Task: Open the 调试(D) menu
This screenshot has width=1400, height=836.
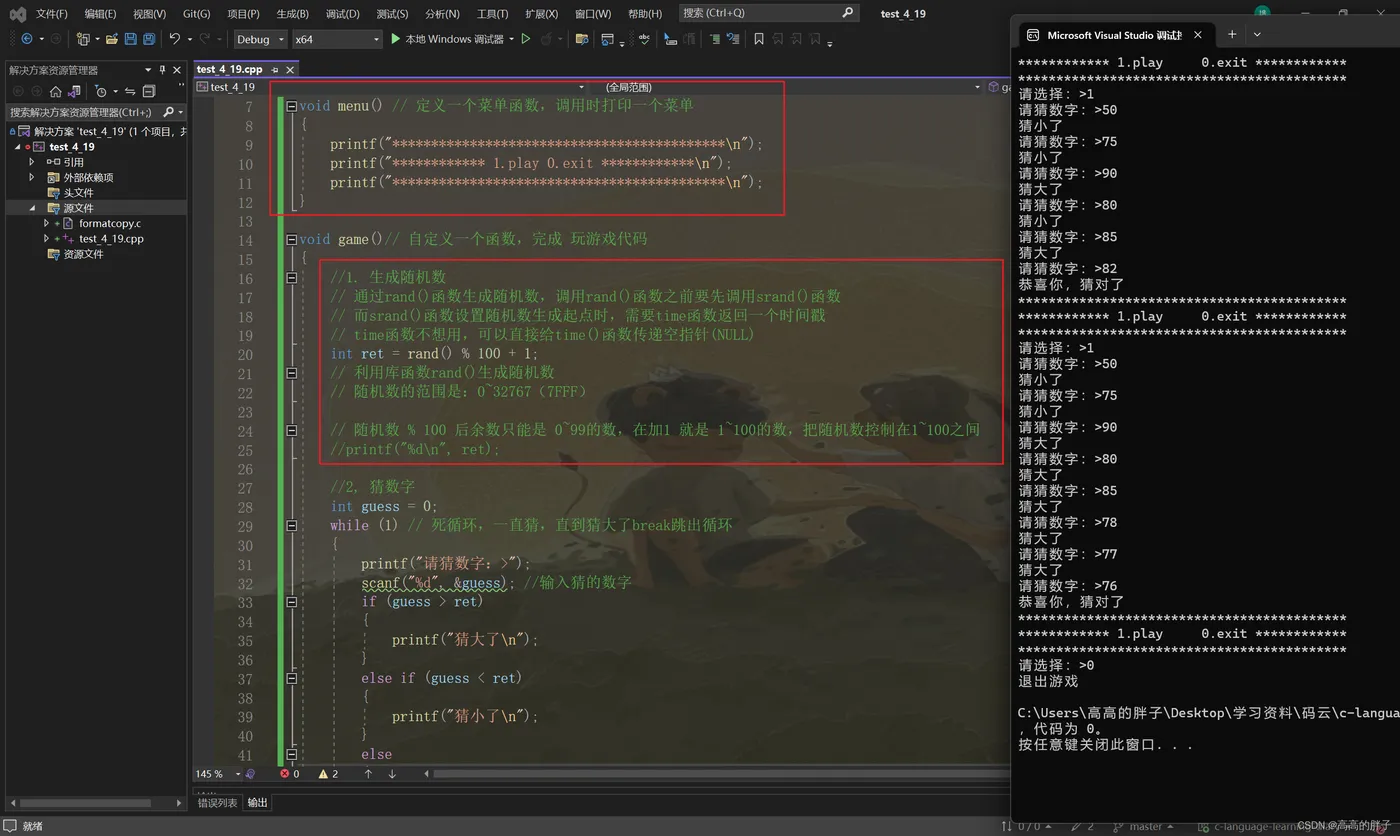Action: pyautogui.click(x=342, y=14)
